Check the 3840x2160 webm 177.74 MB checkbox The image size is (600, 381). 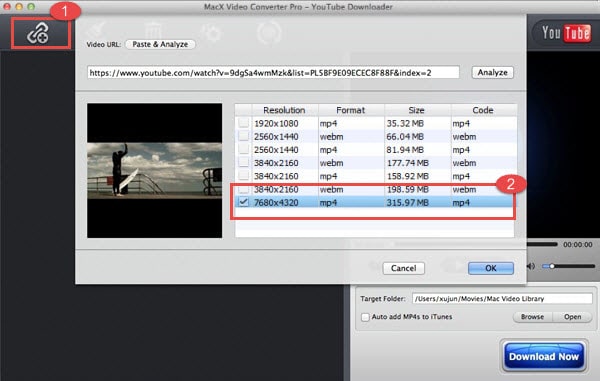coord(243,163)
